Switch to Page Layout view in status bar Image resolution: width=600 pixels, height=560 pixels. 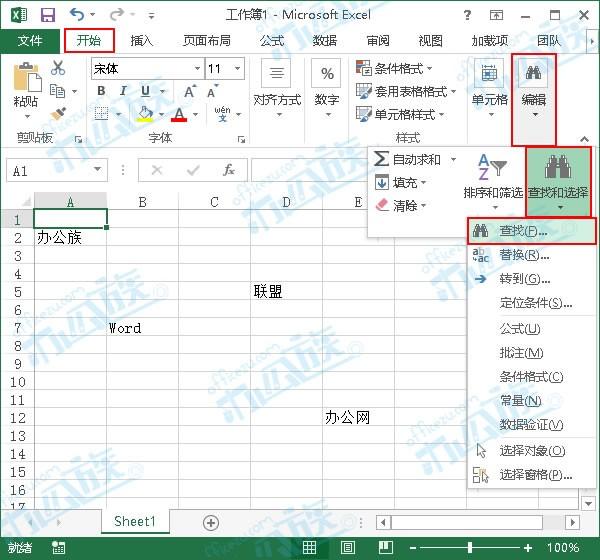[x=348, y=548]
